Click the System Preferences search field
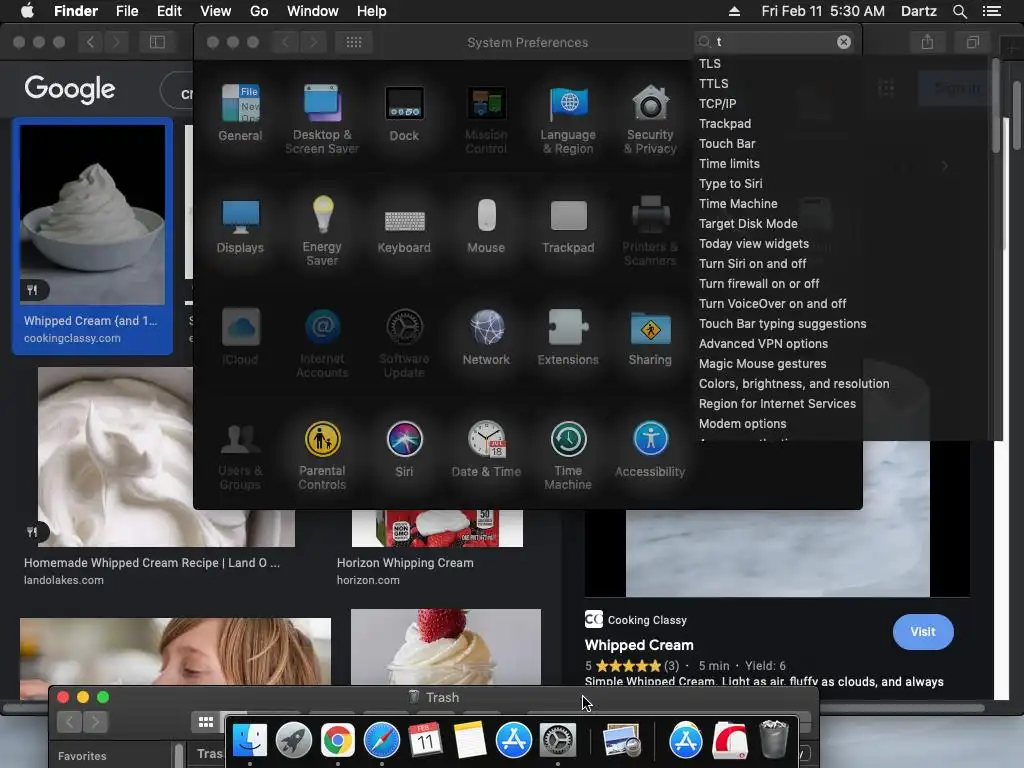1024x768 pixels. [x=775, y=42]
